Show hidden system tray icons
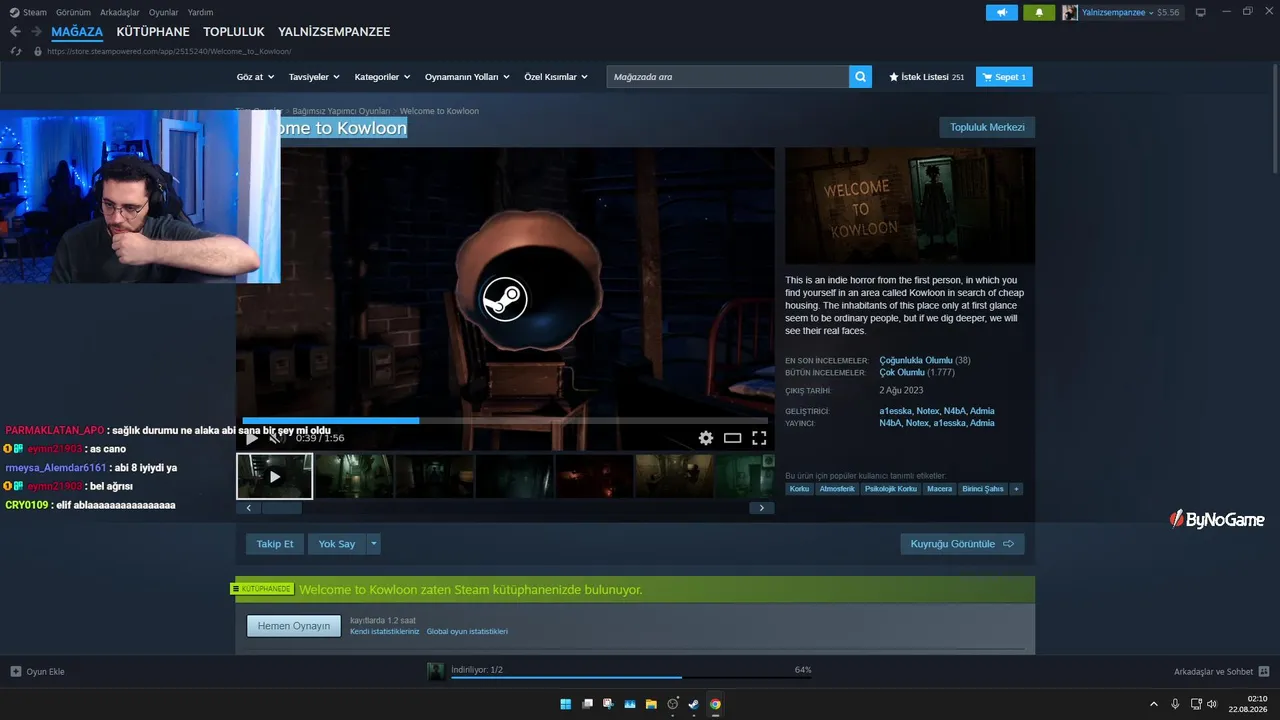The height and width of the screenshot is (720, 1280). 1154,704
